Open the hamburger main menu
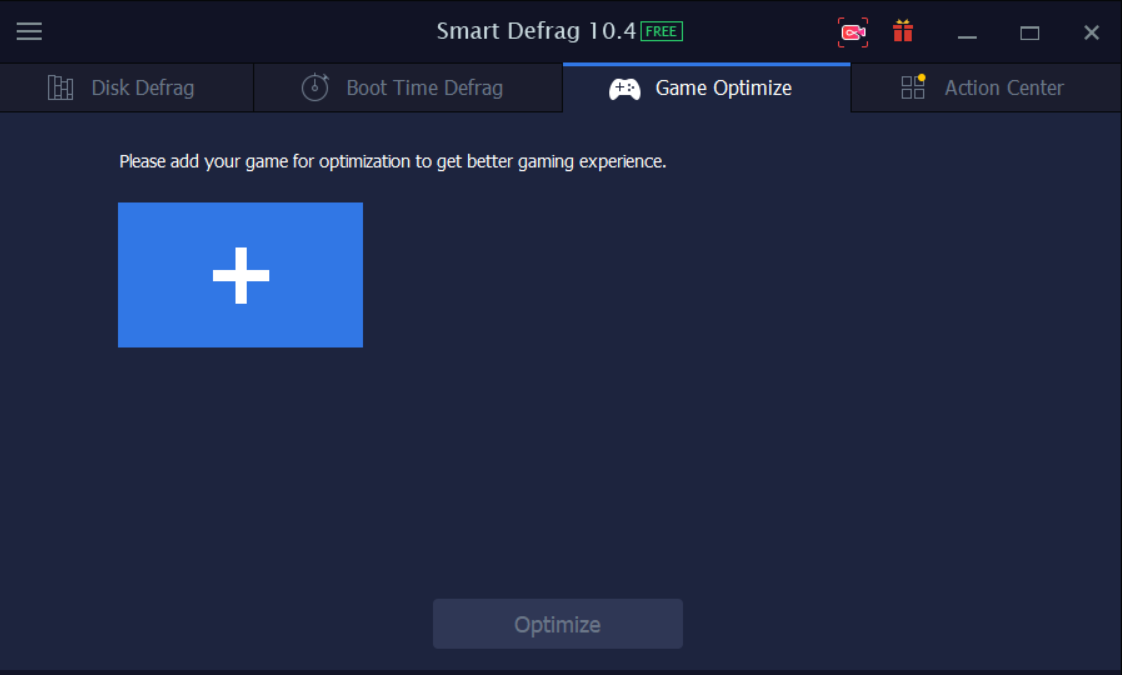The image size is (1122, 675). click(x=29, y=31)
